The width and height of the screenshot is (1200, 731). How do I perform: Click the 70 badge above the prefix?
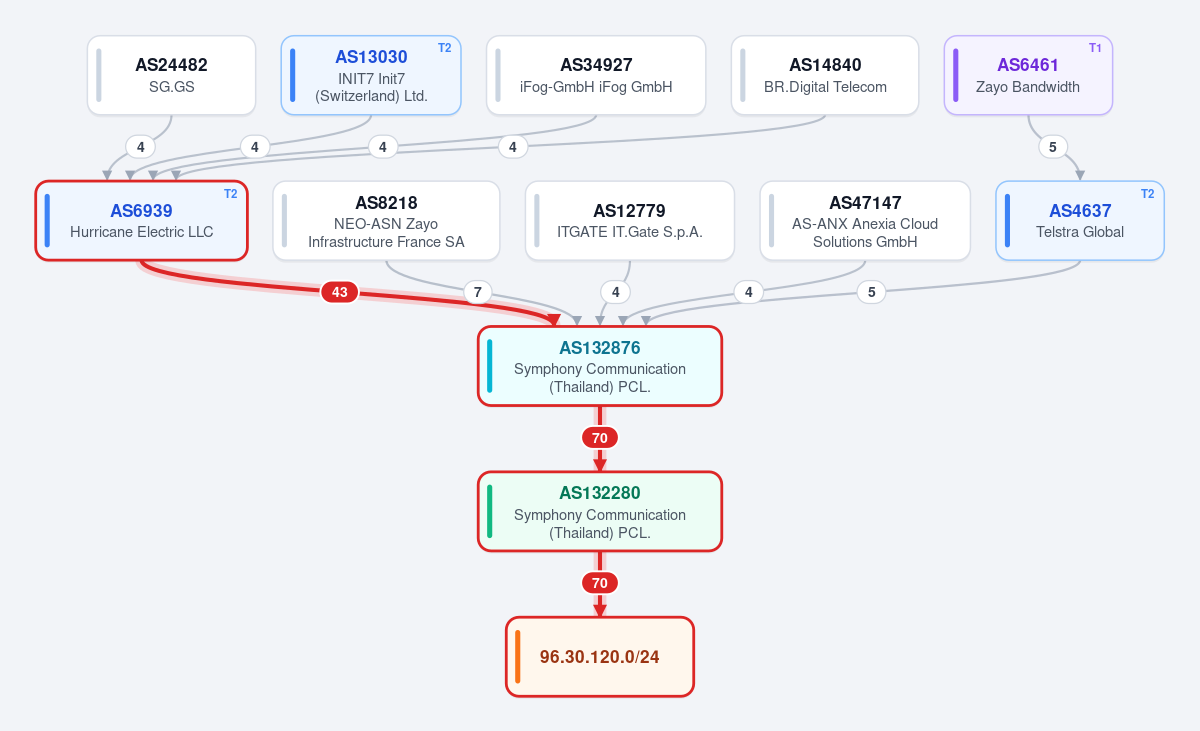pyautogui.click(x=600, y=583)
